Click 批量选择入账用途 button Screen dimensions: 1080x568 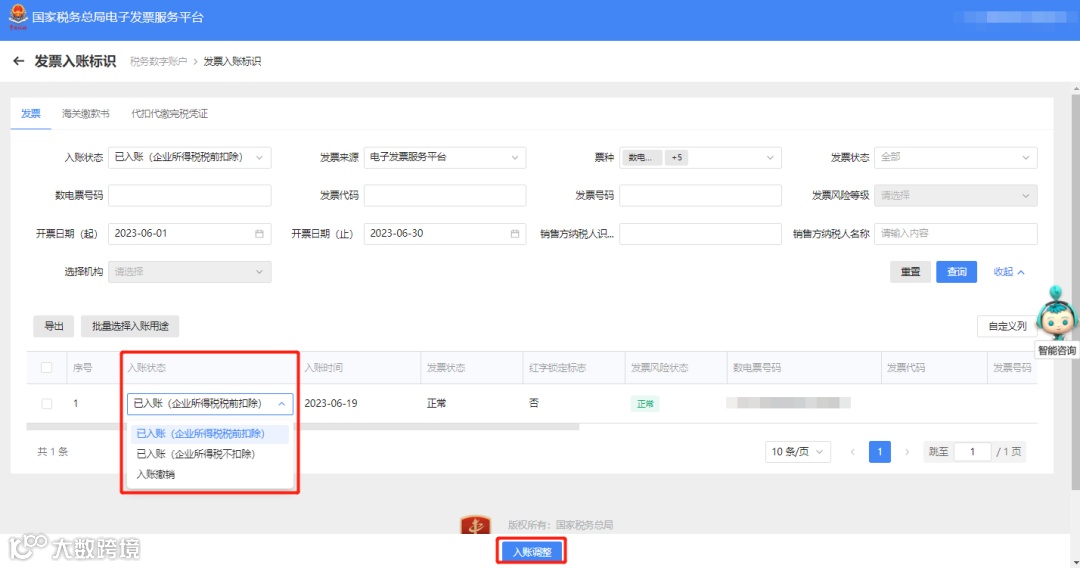[x=130, y=326]
